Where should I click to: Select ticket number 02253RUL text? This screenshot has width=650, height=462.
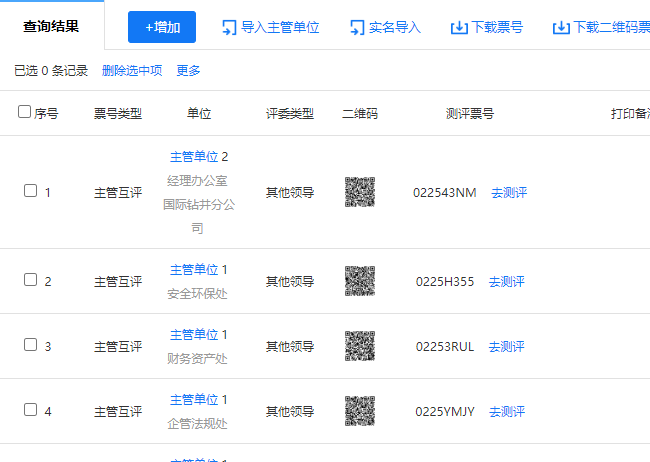coord(445,346)
